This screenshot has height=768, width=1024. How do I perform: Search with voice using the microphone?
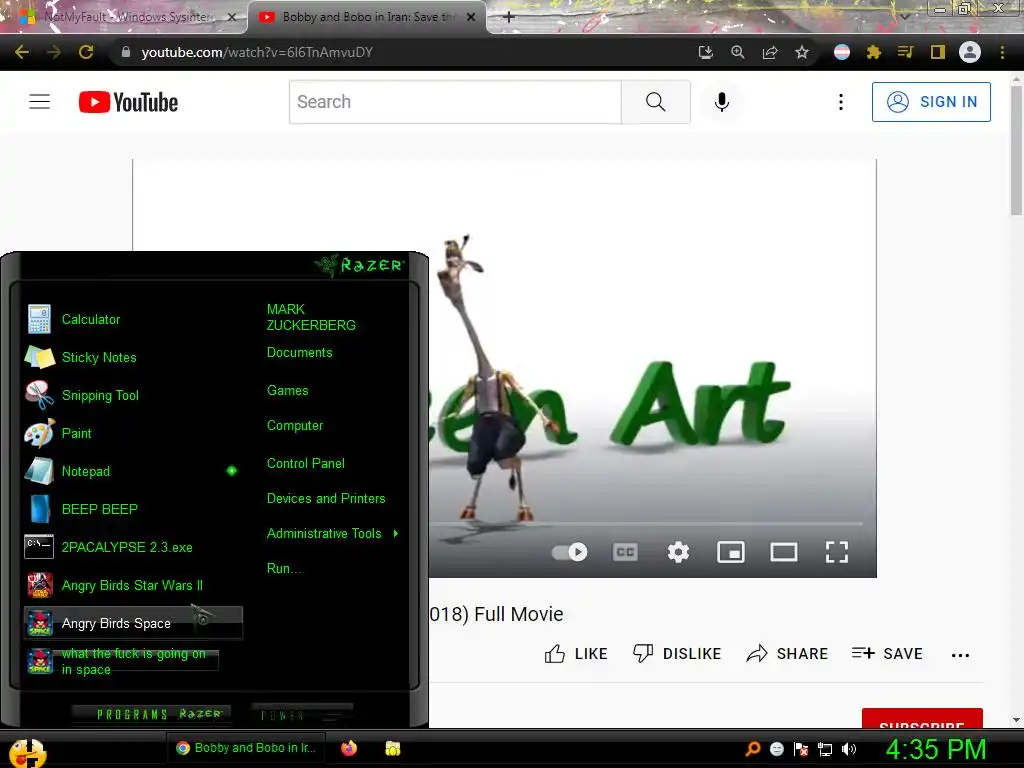pyautogui.click(x=722, y=102)
